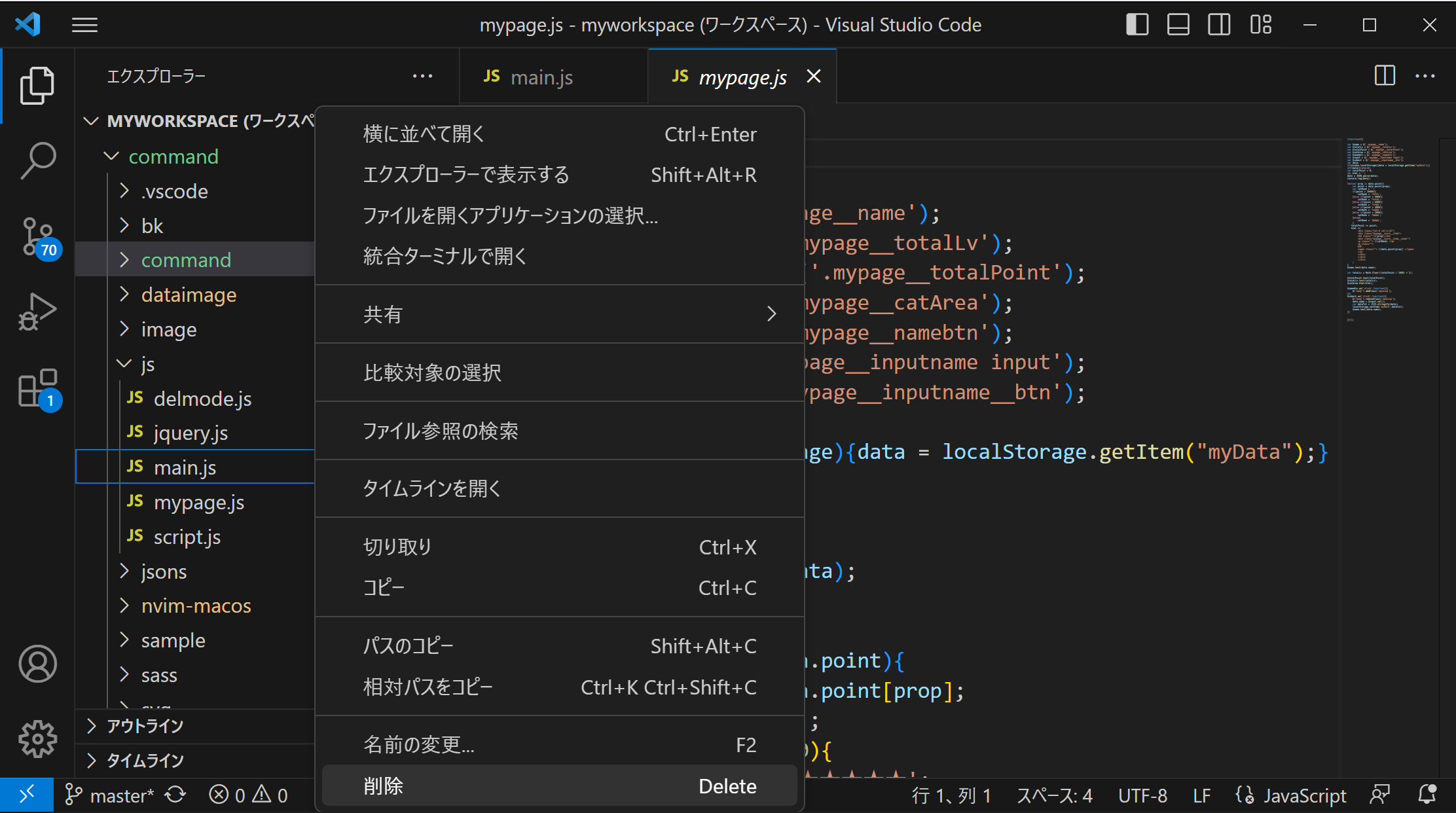1456x813 pixels.
Task: Open the Explorer view in activity bar
Action: tap(37, 85)
